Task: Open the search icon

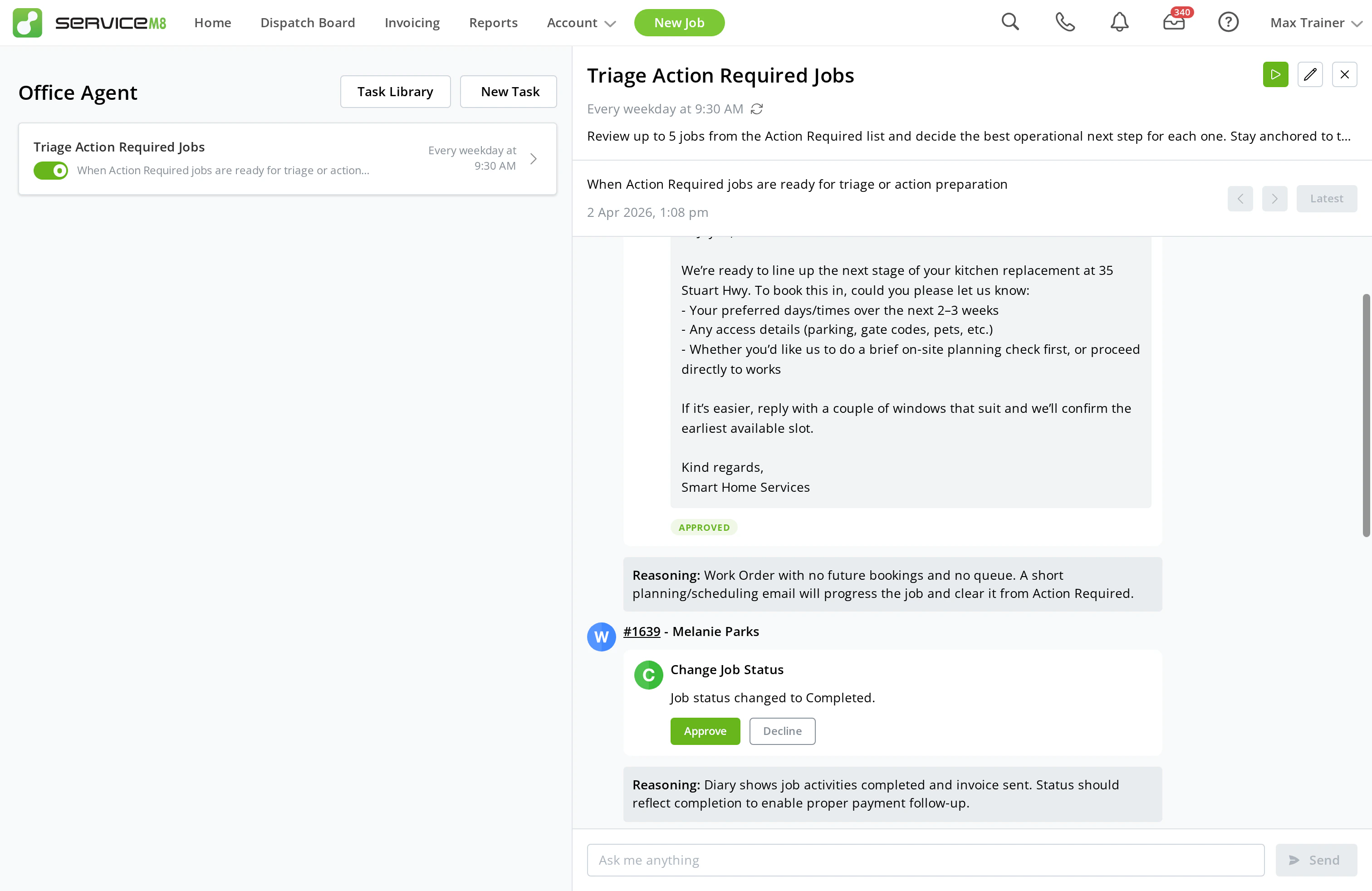Action: (1010, 22)
